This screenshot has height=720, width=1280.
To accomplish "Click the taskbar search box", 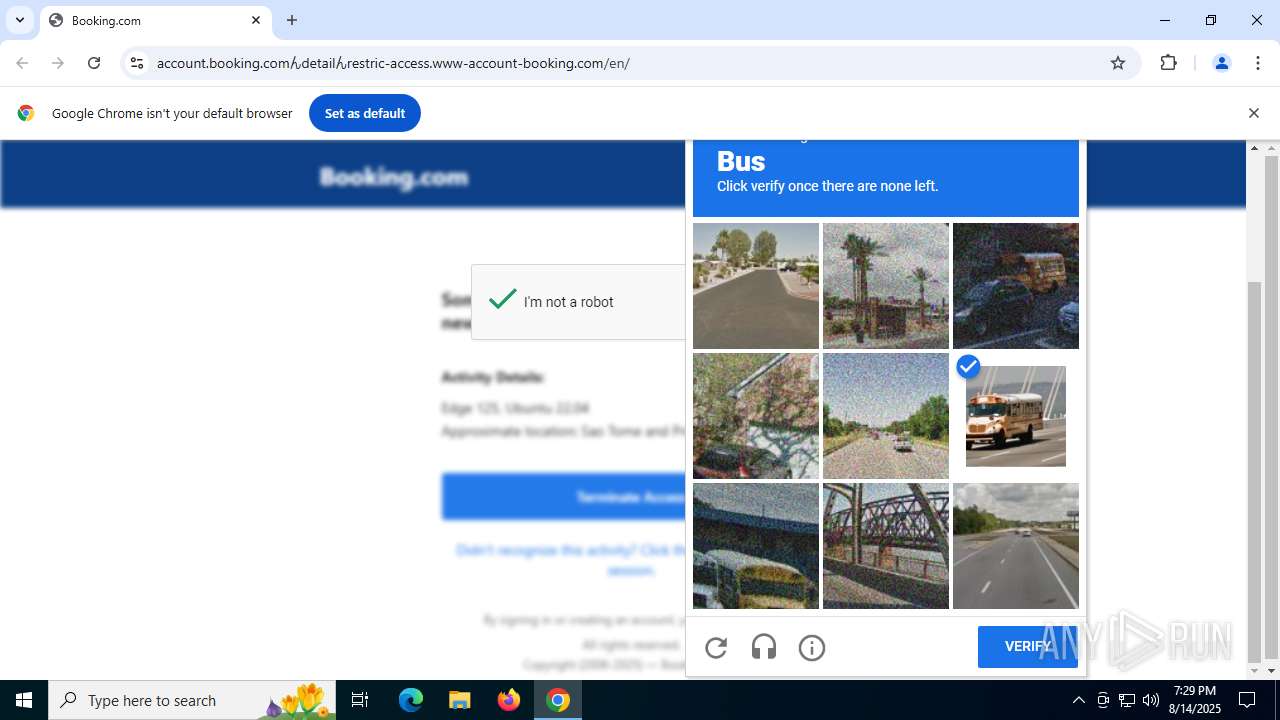I will coord(190,700).
